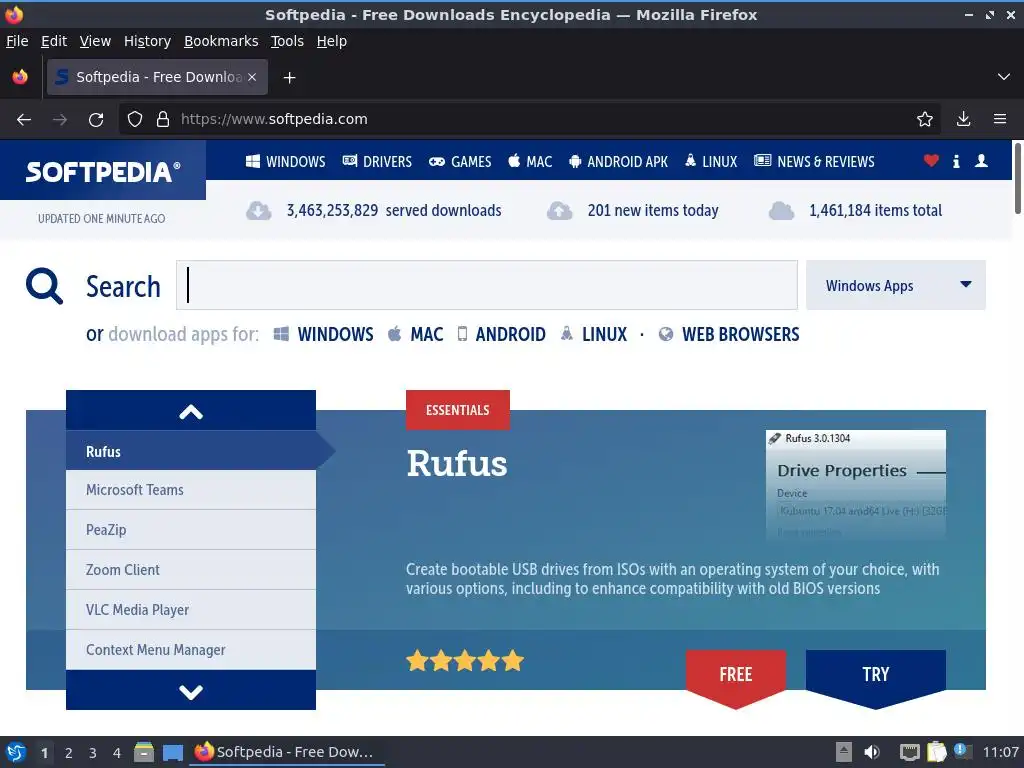List all tabs using the chevron
The width and height of the screenshot is (1024, 768).
[1004, 77]
